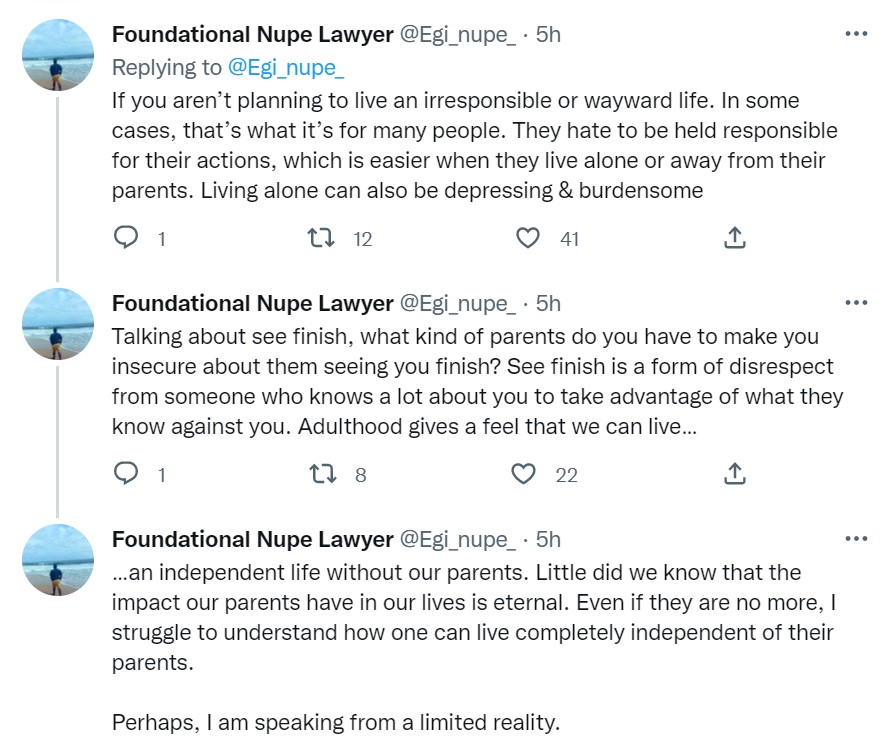The height and width of the screenshot is (742, 894).
Task: Open more options on the first tweet
Action: point(856,34)
